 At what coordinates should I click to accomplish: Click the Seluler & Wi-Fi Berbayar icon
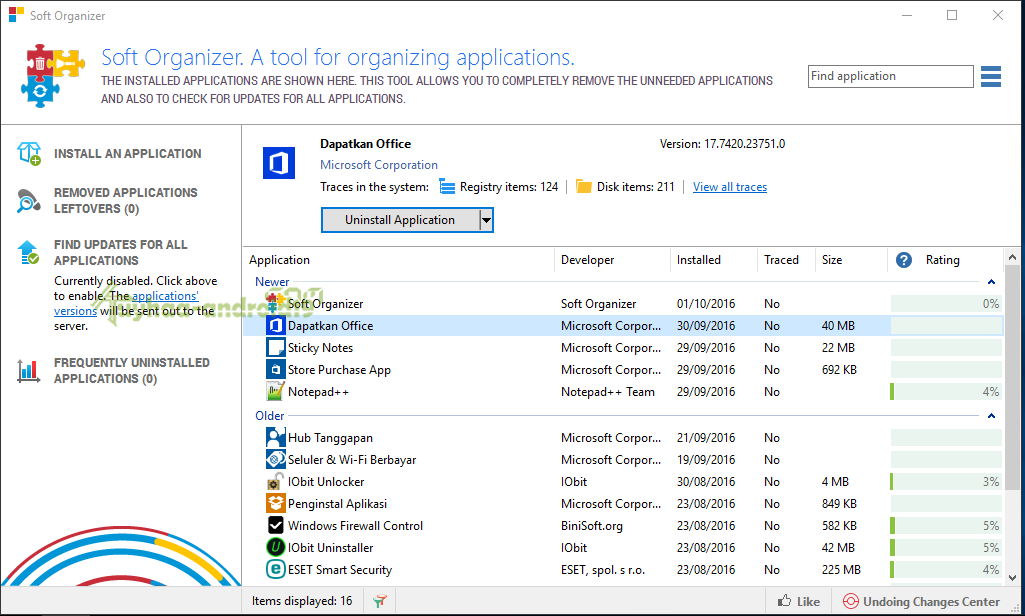pos(275,460)
